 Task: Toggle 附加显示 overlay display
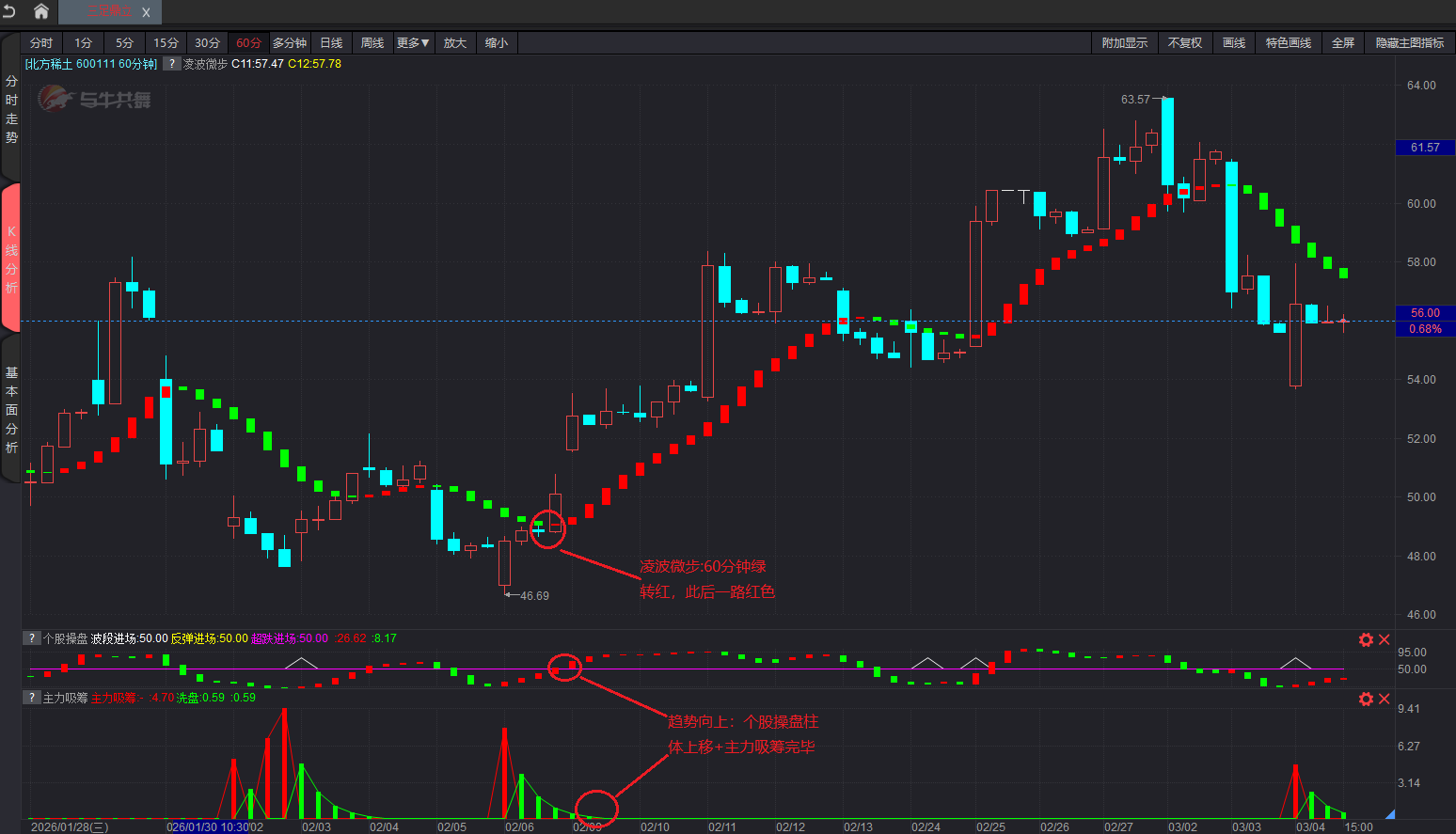point(1124,43)
